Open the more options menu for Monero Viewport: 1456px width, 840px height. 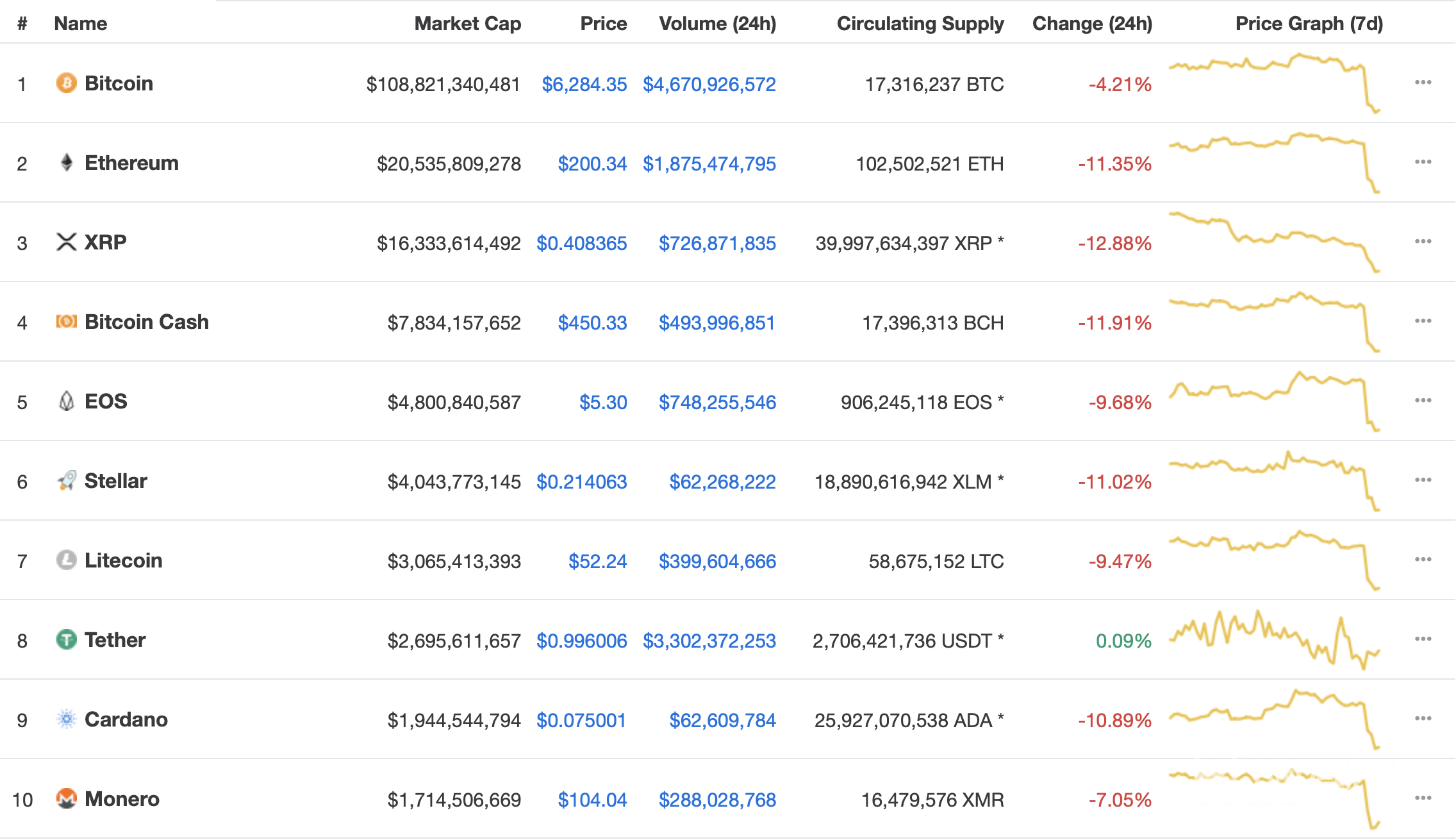click(1423, 798)
